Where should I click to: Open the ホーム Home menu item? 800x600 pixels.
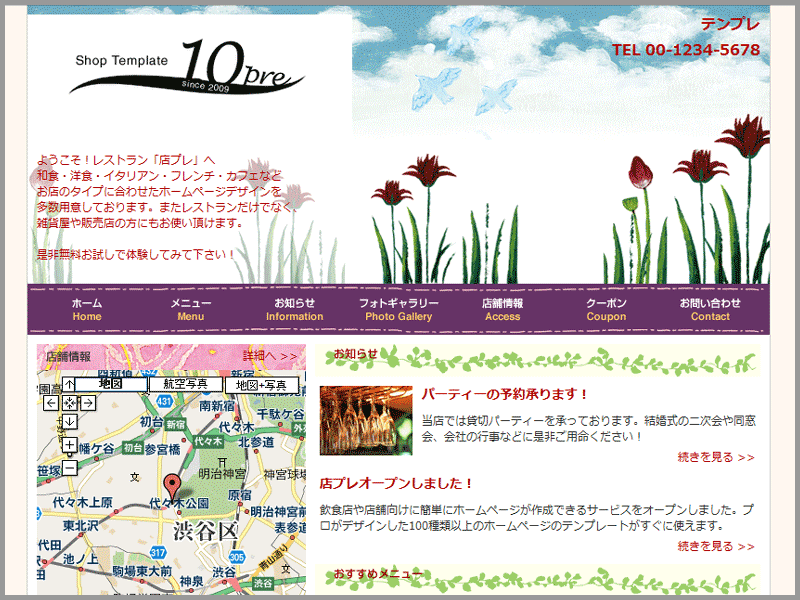87,309
